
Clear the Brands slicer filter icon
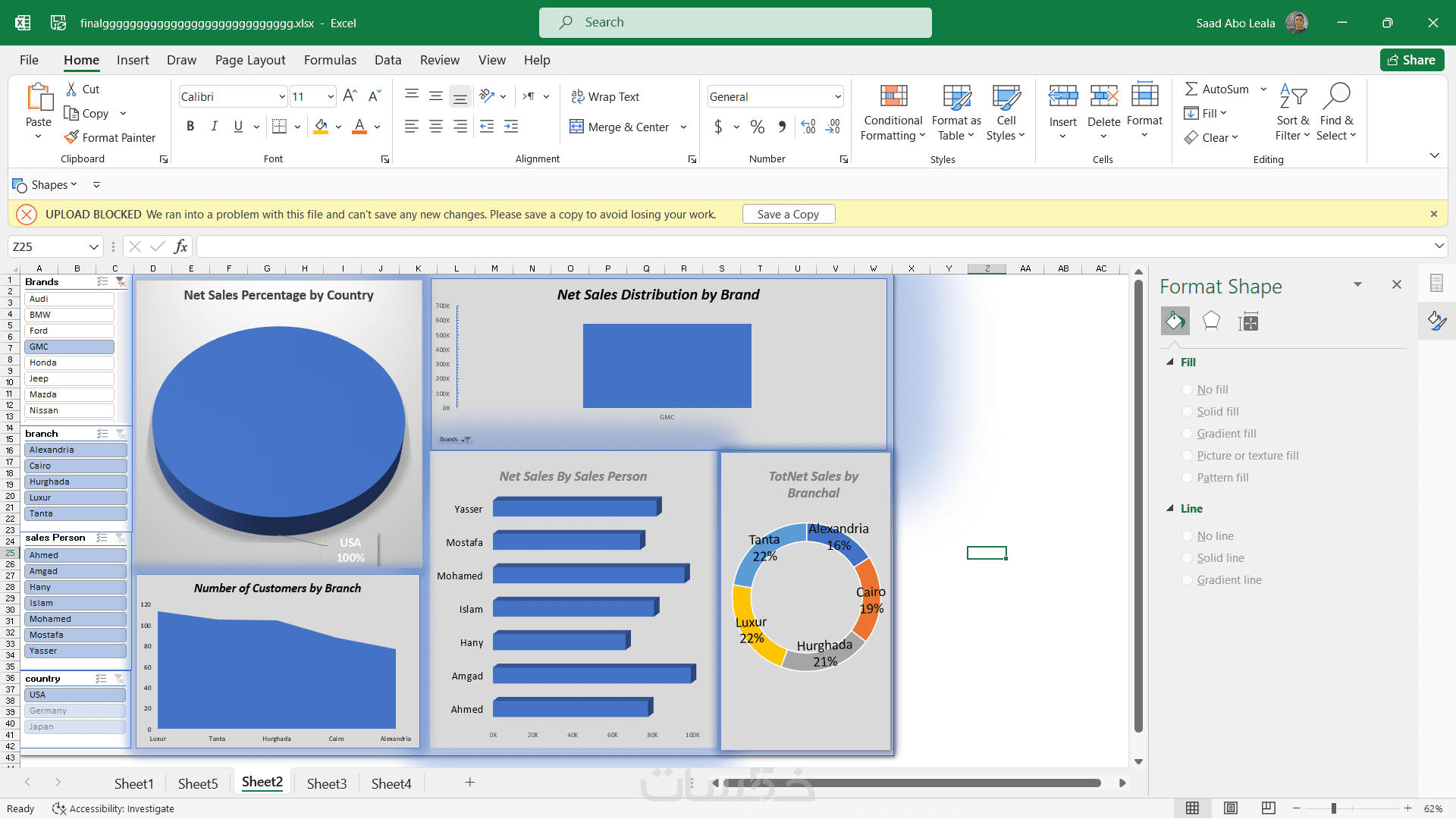pyautogui.click(x=121, y=281)
